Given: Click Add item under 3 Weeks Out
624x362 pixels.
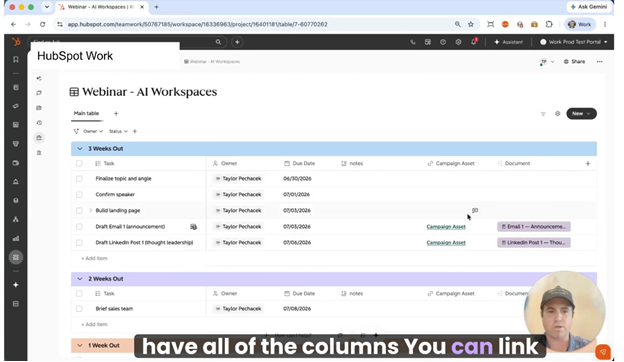Looking at the screenshot, I should coord(94,259).
